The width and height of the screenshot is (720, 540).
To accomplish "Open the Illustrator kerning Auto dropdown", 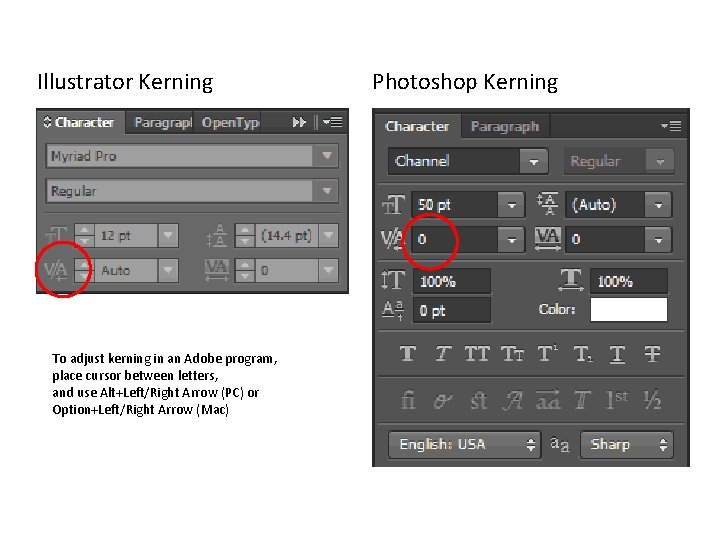I will pos(168,270).
